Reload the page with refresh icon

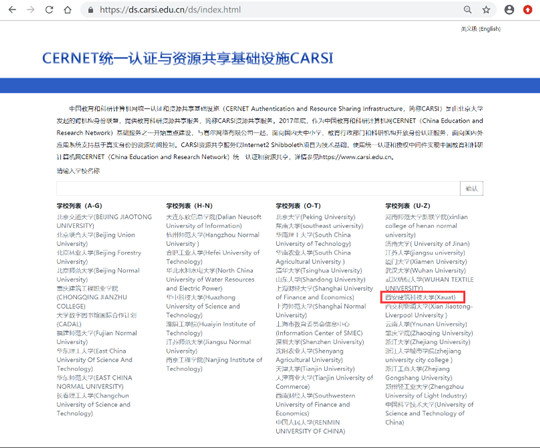[x=49, y=10]
